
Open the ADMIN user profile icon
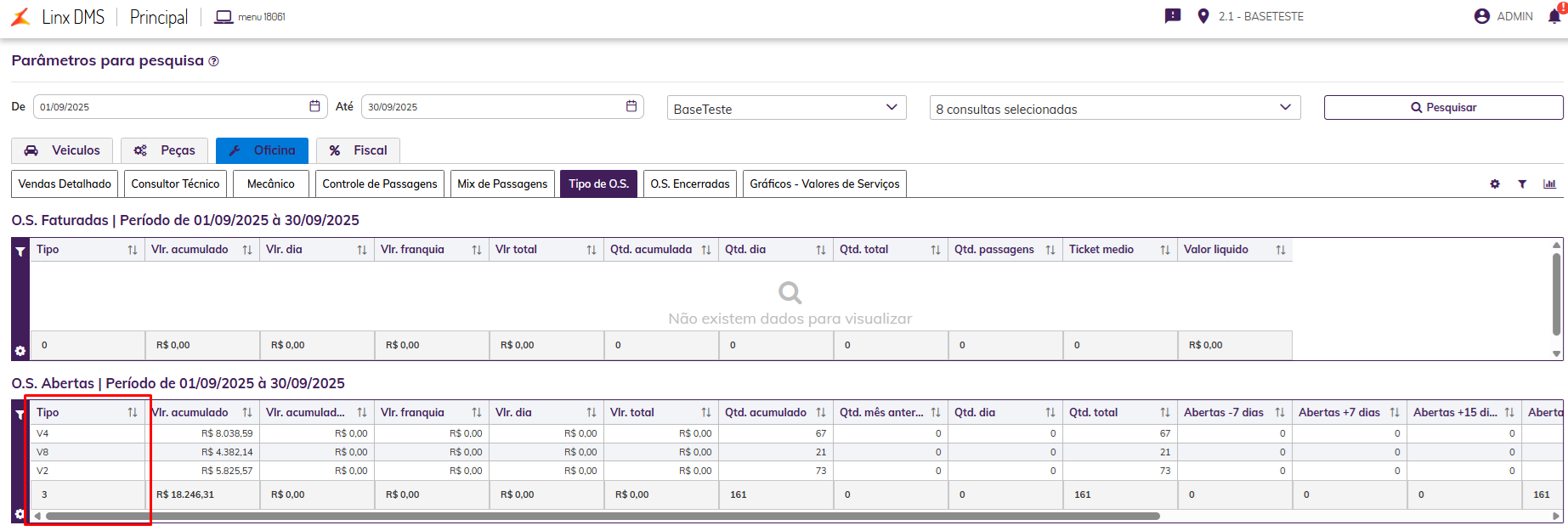(x=1482, y=16)
